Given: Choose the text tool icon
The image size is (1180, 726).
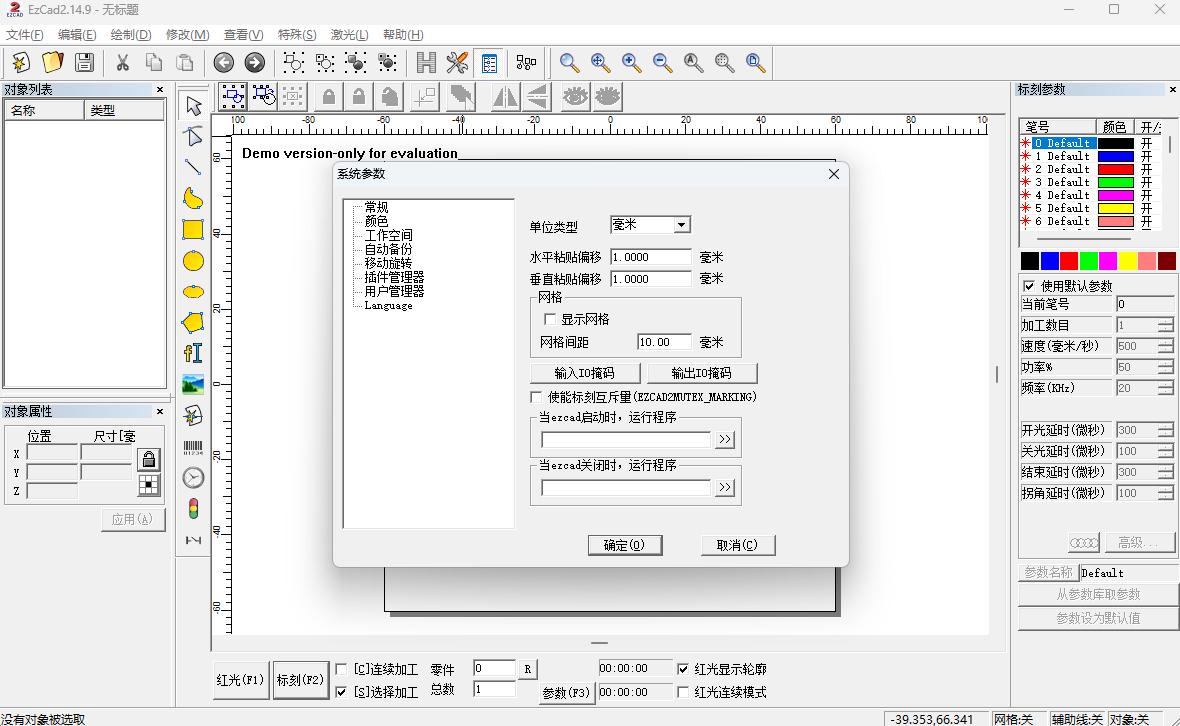Looking at the screenshot, I should 193,353.
